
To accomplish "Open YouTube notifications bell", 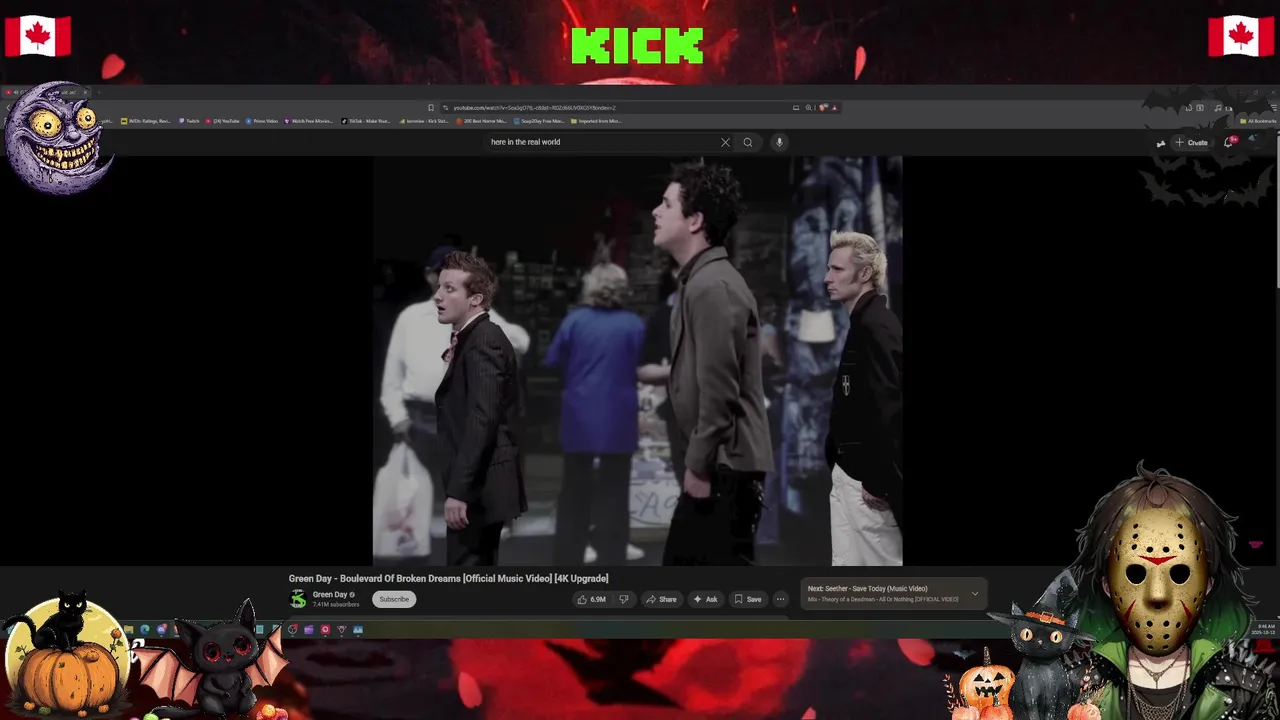I will pyautogui.click(x=1229, y=142).
